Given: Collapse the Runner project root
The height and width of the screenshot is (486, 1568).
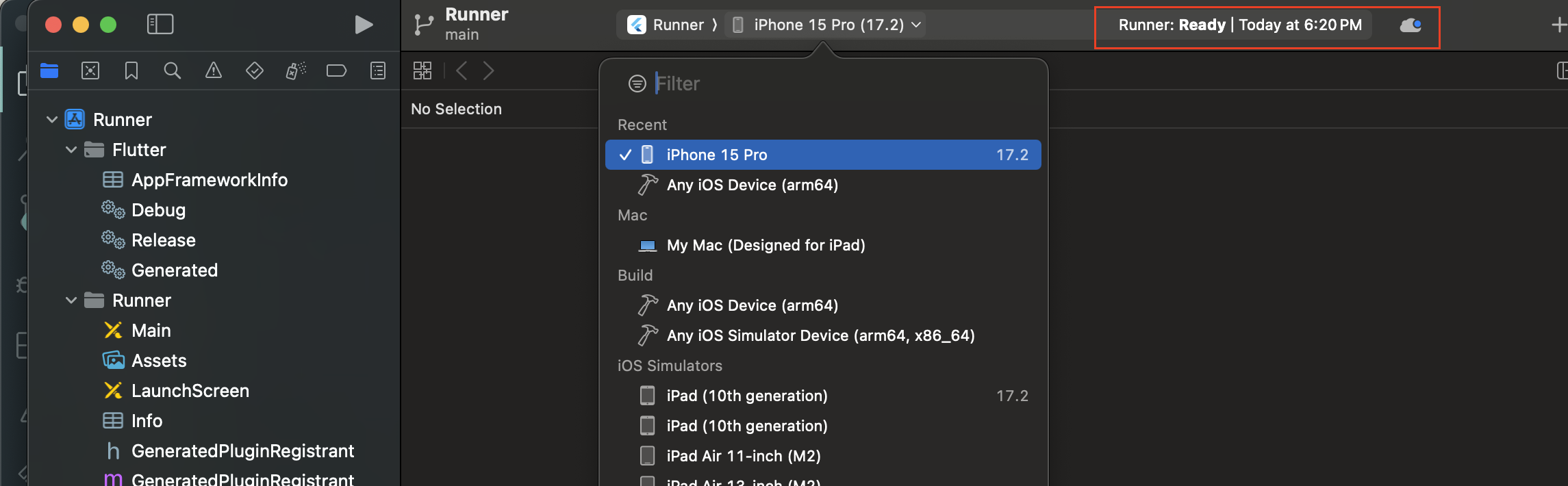Looking at the screenshot, I should pyautogui.click(x=51, y=120).
